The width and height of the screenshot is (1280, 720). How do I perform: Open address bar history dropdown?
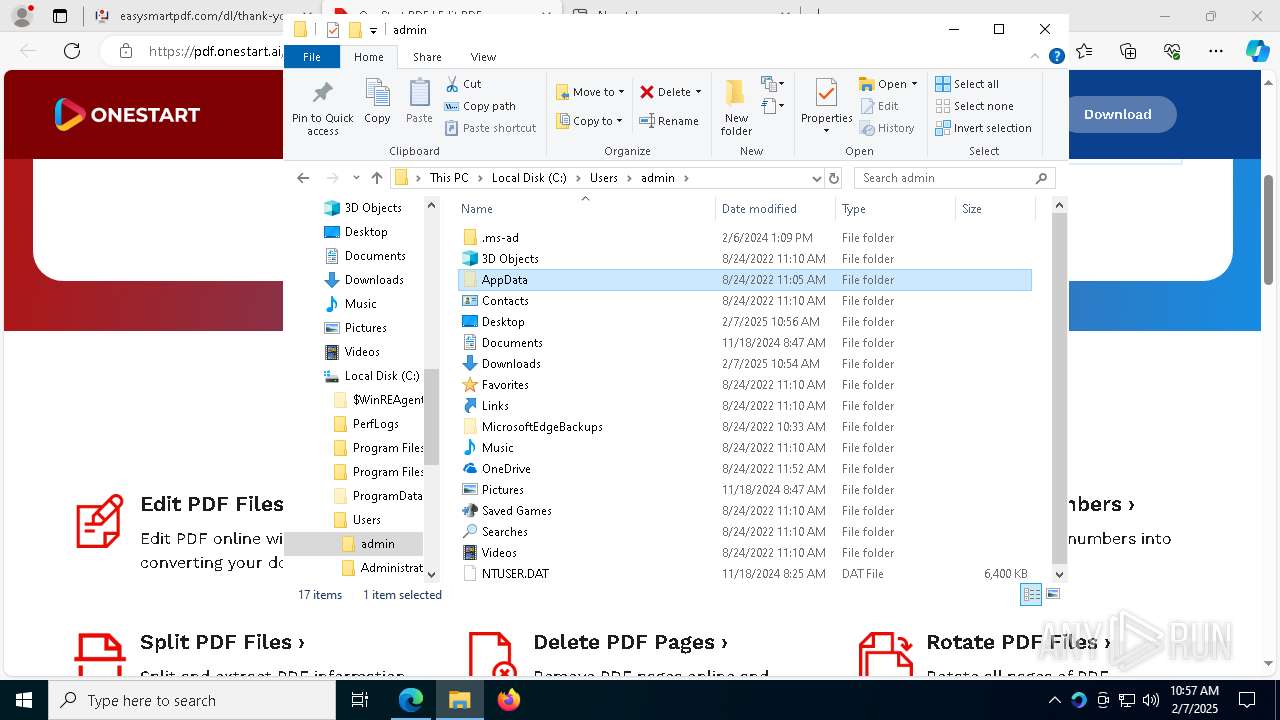(817, 178)
